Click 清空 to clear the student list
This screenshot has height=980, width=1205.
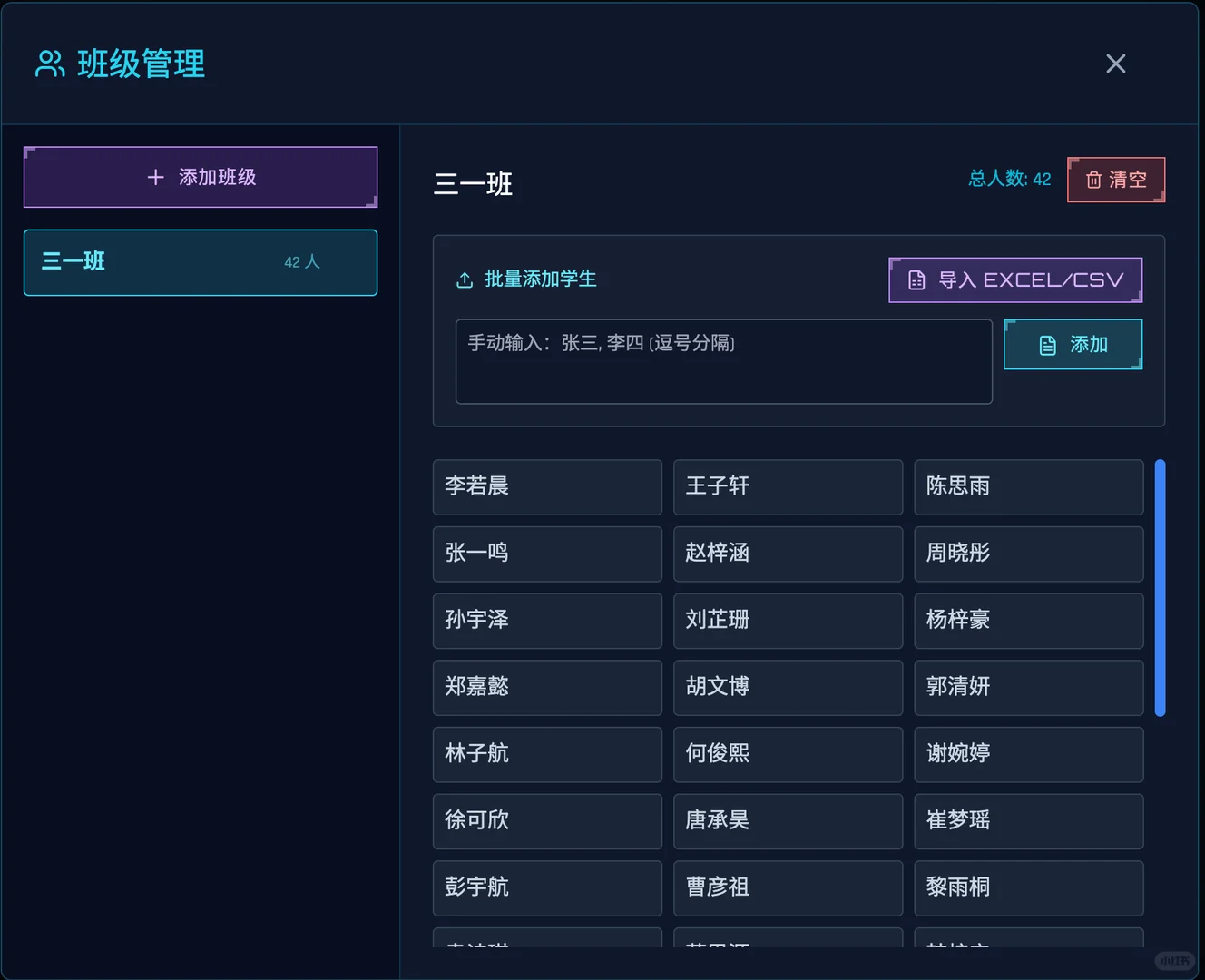1116,180
